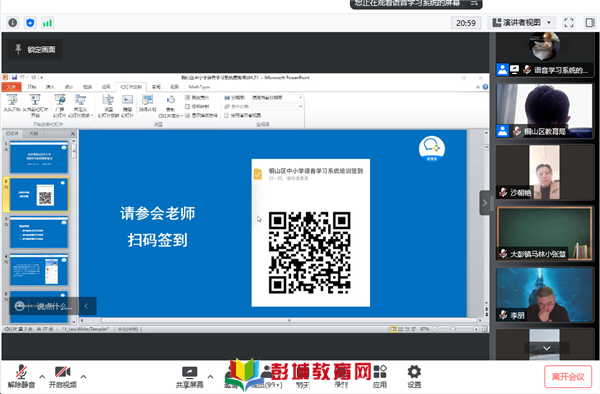
Task: Unmute microphone with 解除静音
Action: pos(21,376)
